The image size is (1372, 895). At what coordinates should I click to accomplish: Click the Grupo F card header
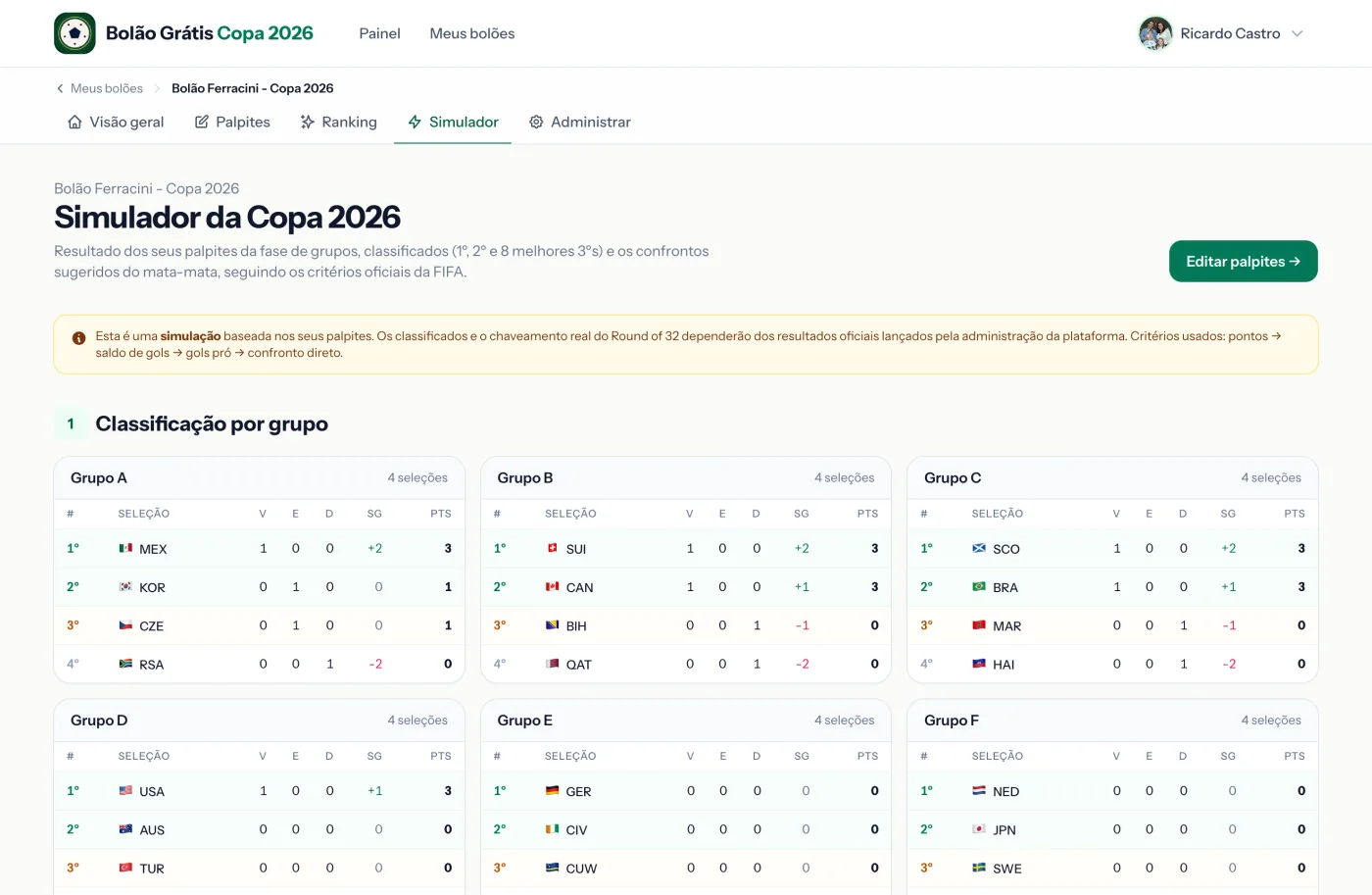pos(1112,720)
